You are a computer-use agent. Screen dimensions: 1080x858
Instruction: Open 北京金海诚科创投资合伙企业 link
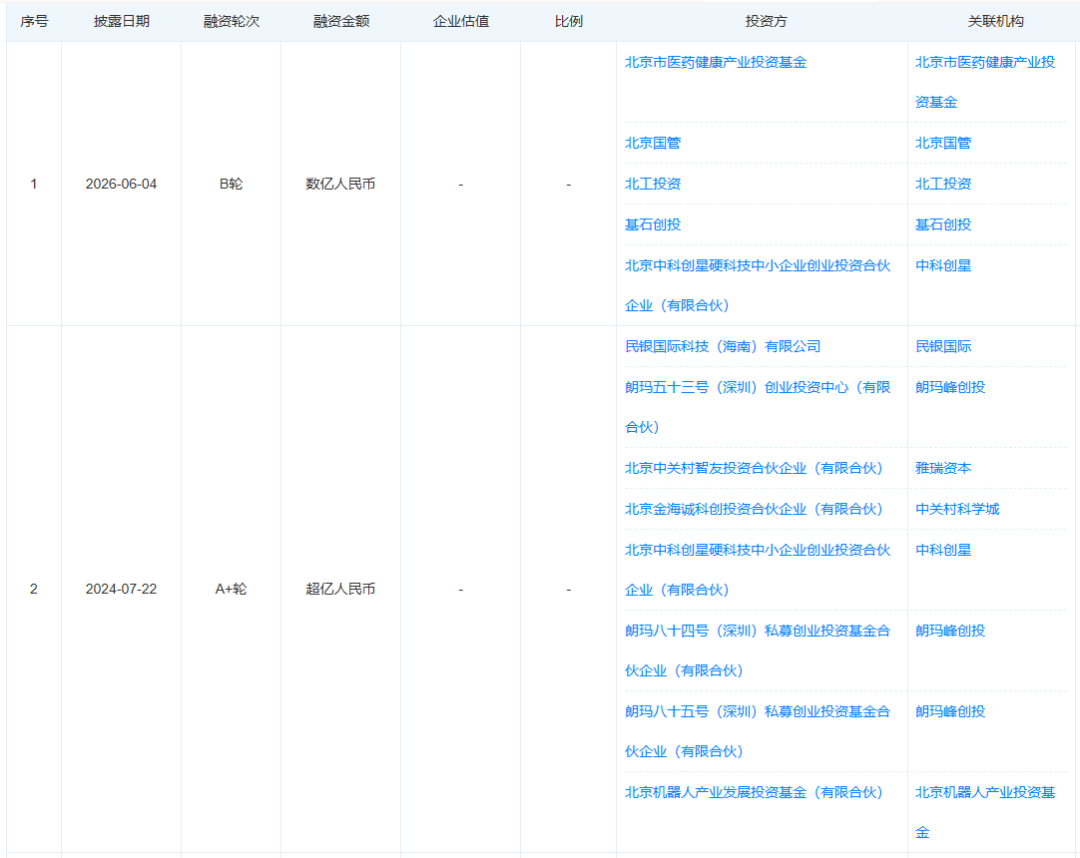click(754, 509)
